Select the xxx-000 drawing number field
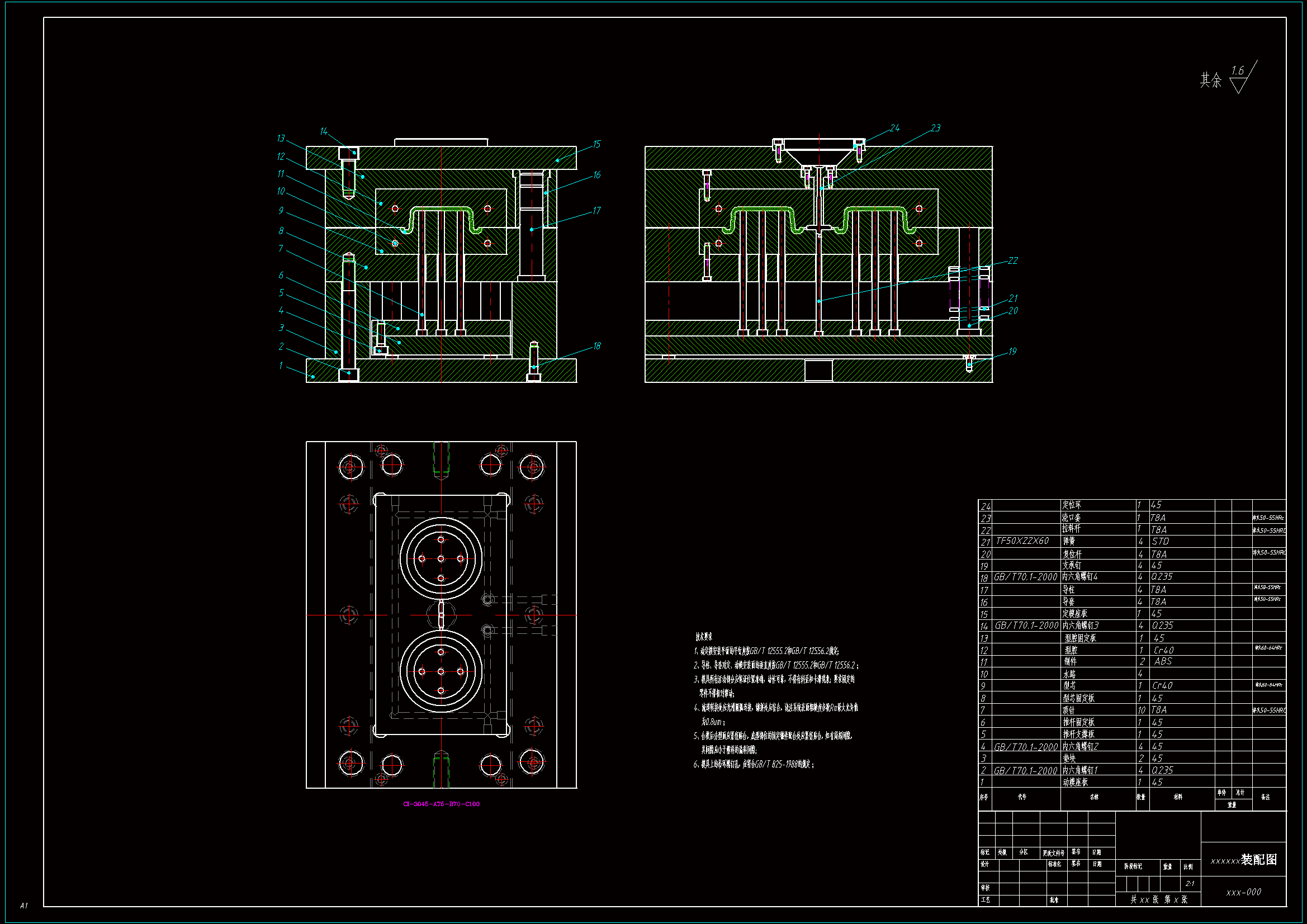Image resolution: width=1307 pixels, height=924 pixels. [1243, 892]
